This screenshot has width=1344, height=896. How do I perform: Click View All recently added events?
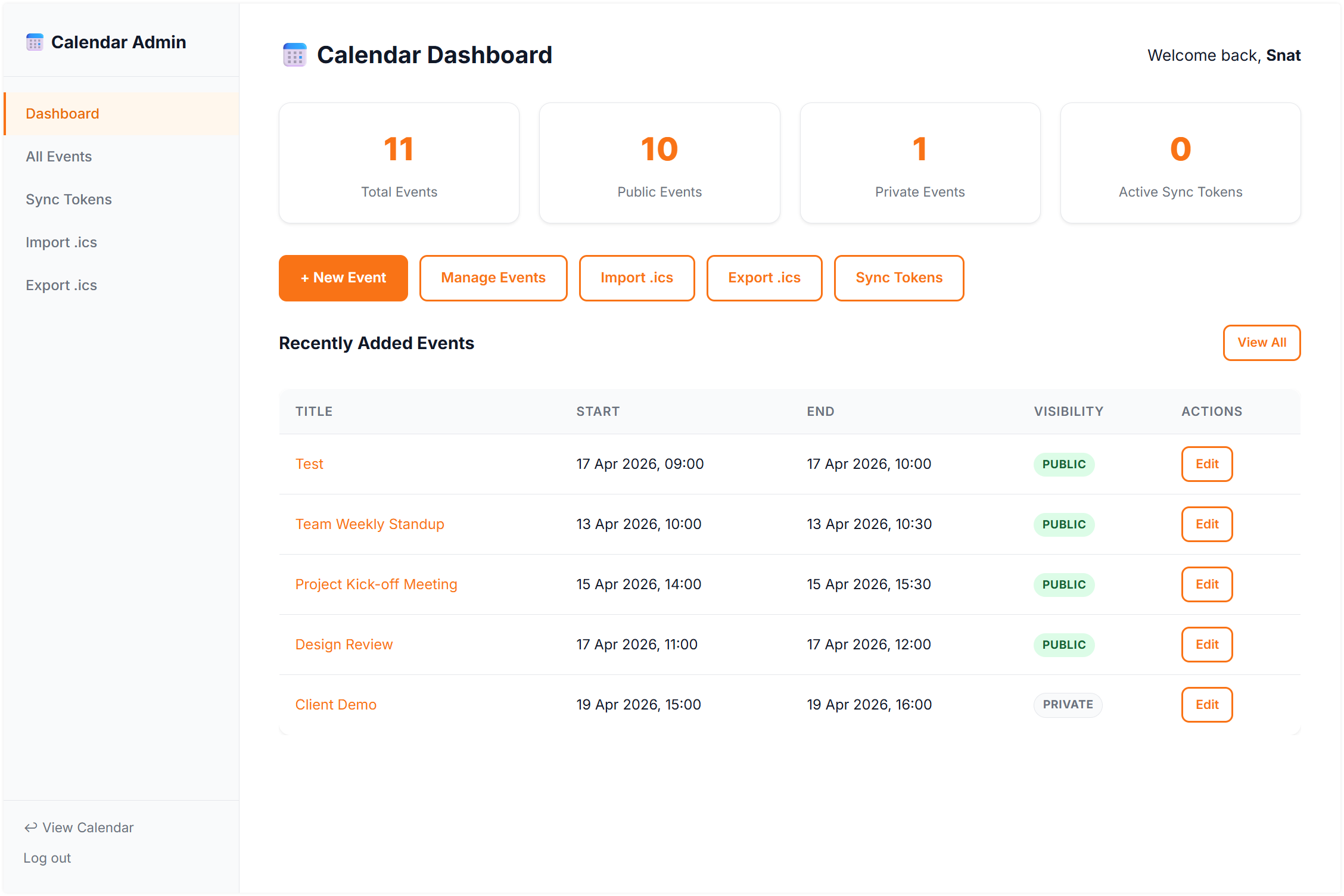click(x=1261, y=343)
